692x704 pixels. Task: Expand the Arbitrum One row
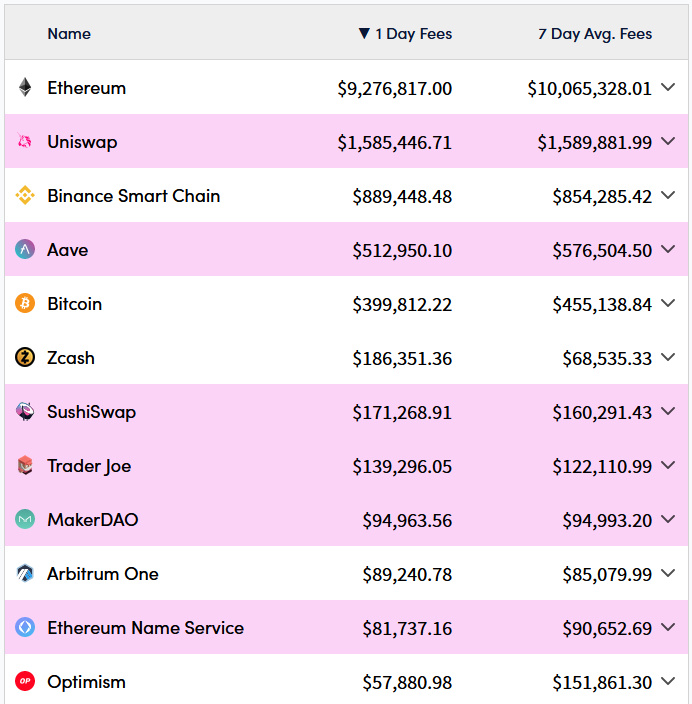669,574
